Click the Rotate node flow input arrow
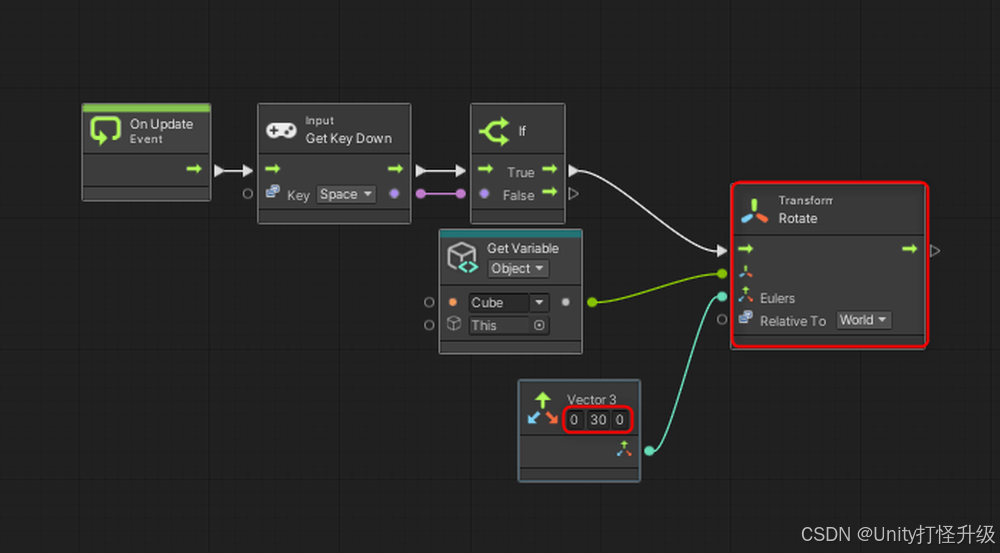Viewport: 1000px width, 553px height. pos(746,249)
